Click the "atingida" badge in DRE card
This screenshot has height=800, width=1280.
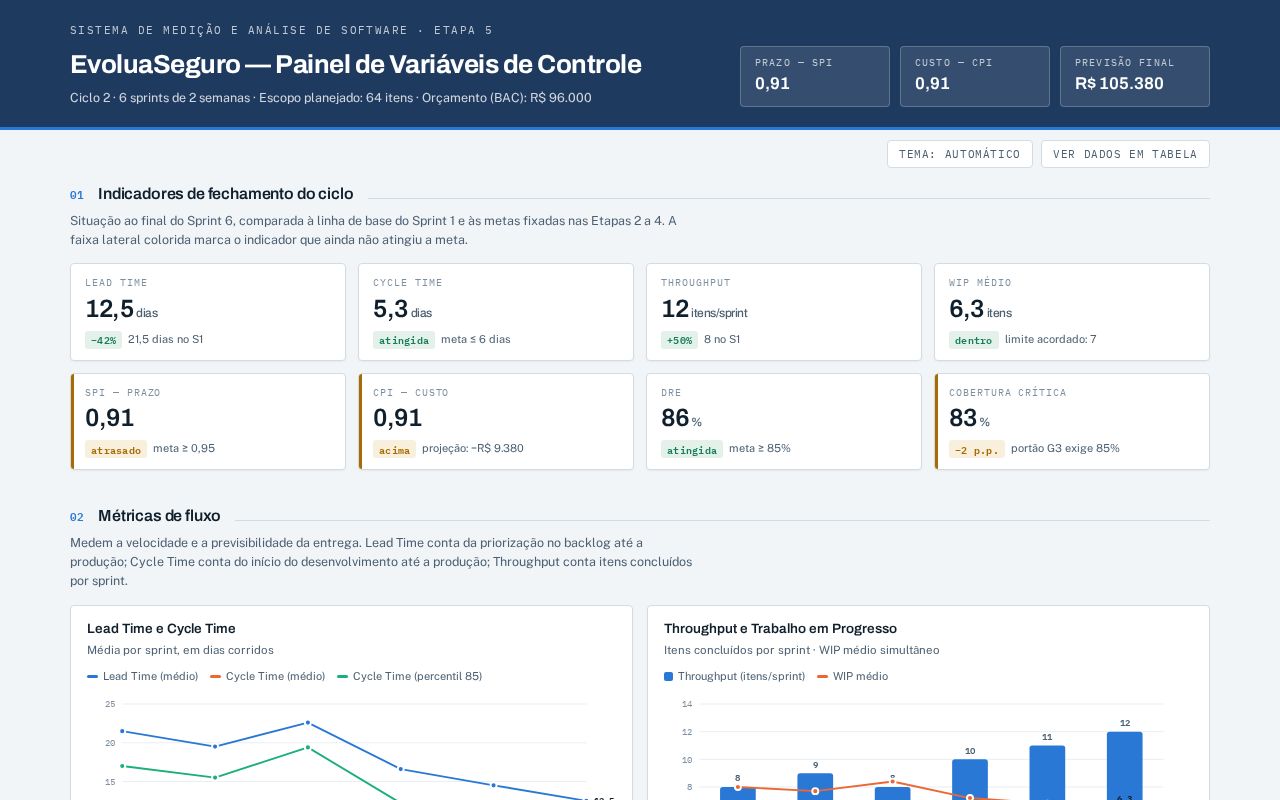(692, 449)
